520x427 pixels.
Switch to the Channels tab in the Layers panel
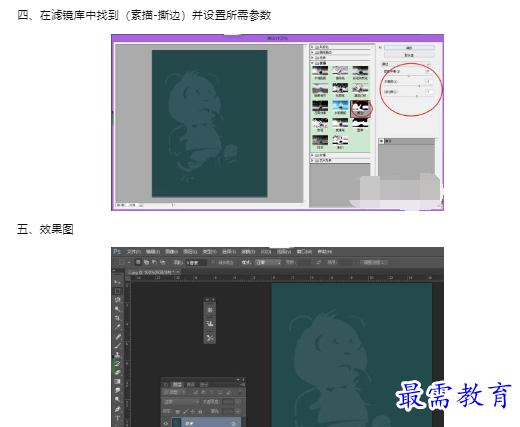coord(190,385)
